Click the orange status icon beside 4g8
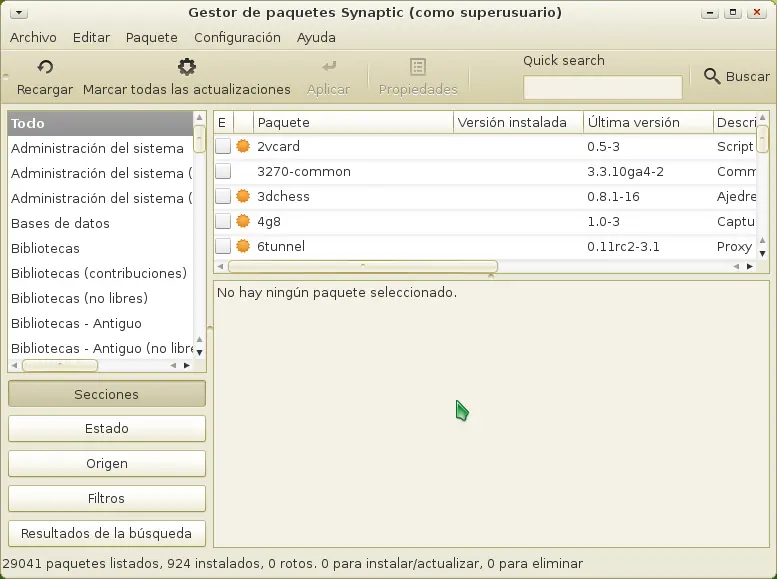Screen dimensions: 777x579 click(x=243, y=221)
